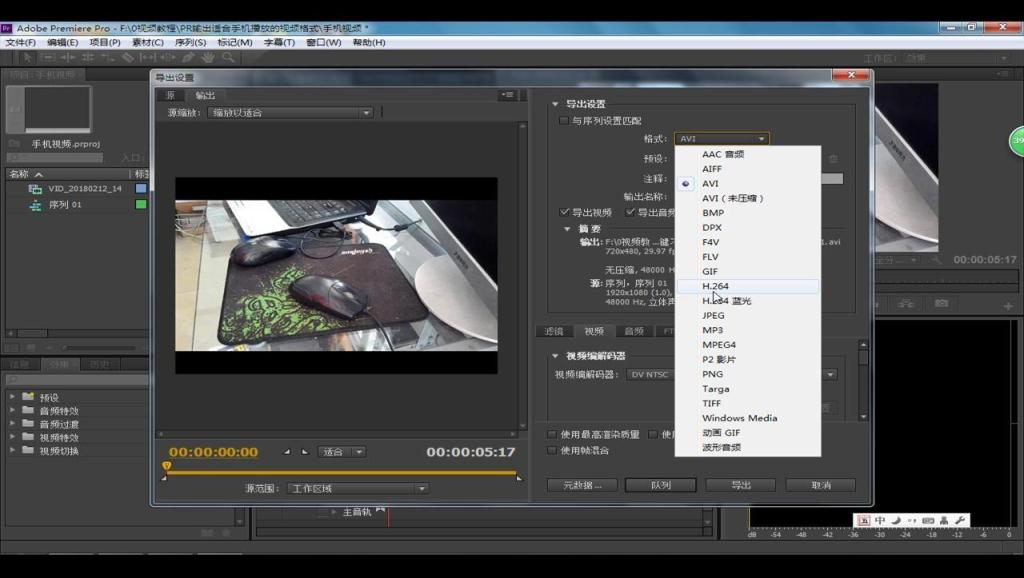Select MPEG4 in the format dropdown list

[719, 345]
